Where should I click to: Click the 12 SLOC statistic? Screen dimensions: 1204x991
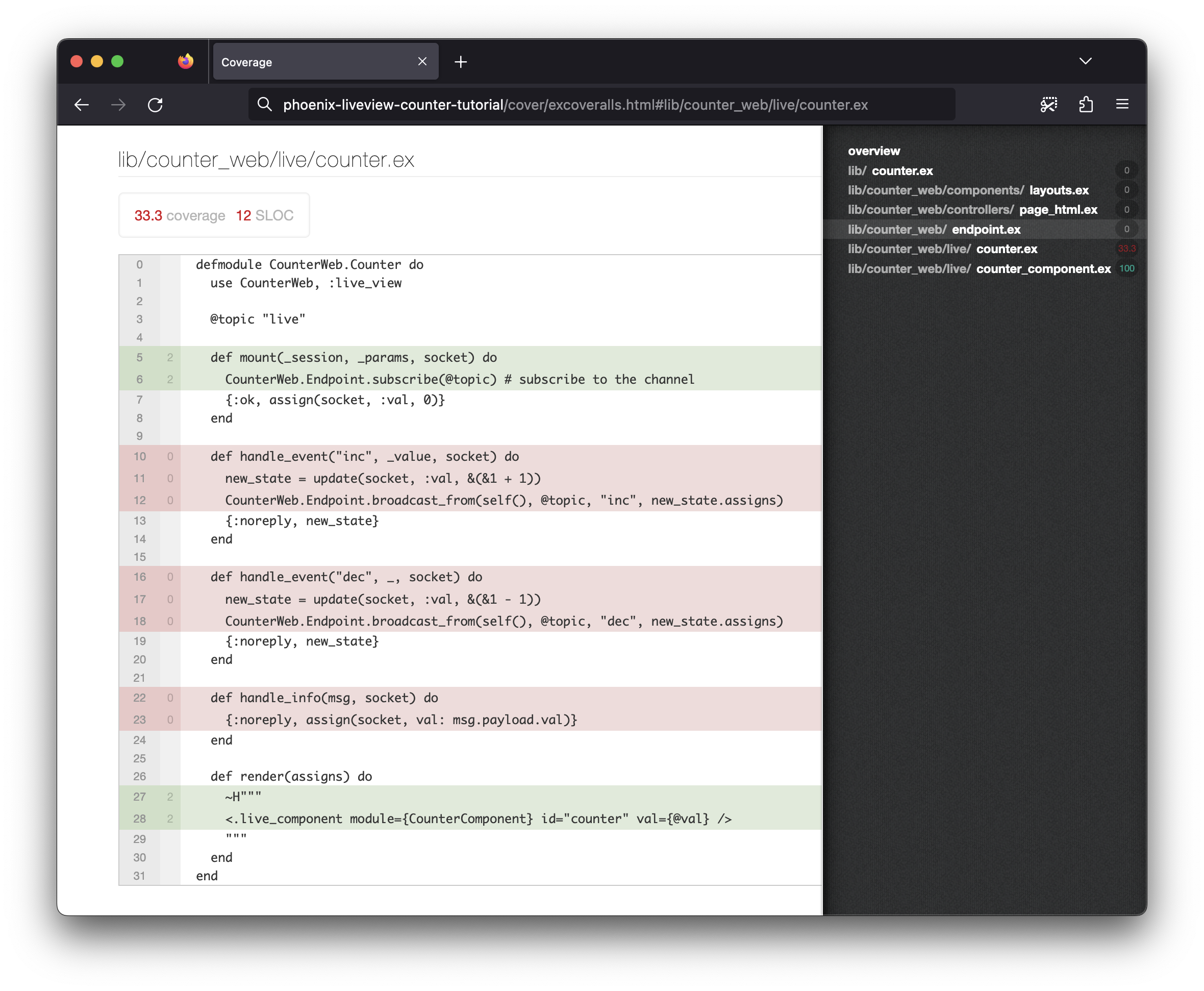click(265, 215)
